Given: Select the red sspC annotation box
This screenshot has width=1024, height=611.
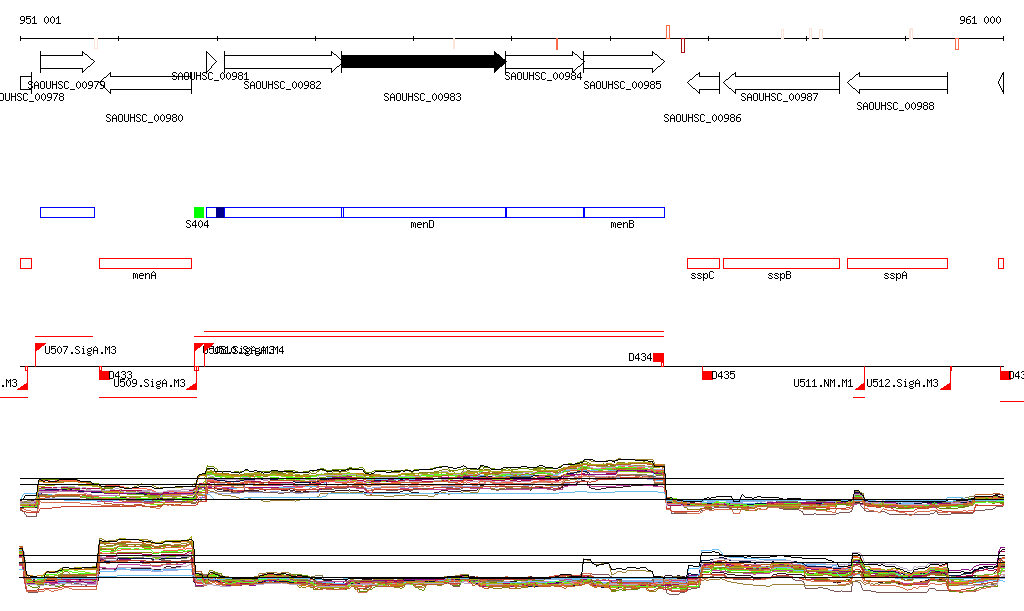Looking at the screenshot, I should coord(703,264).
